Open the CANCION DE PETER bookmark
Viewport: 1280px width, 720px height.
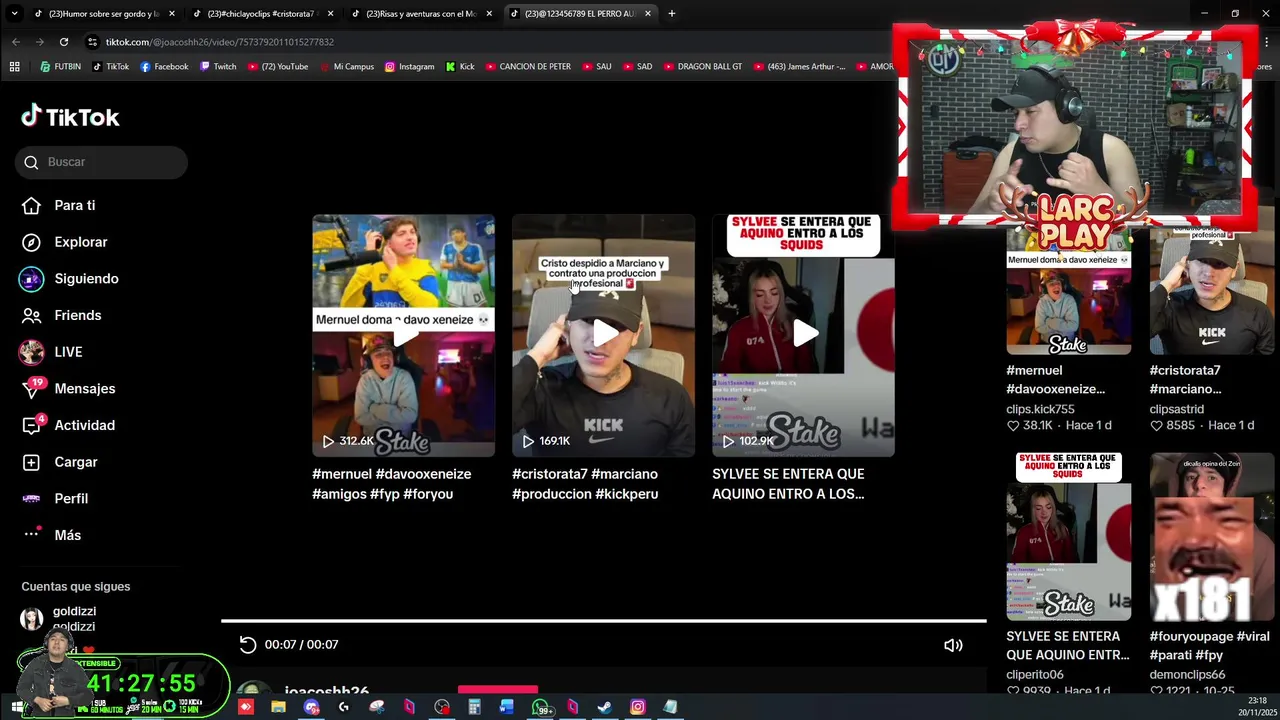pos(527,67)
